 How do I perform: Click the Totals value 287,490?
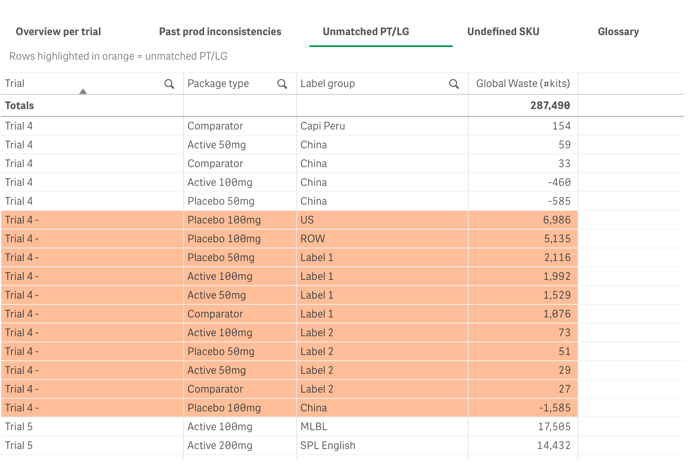[x=550, y=106]
